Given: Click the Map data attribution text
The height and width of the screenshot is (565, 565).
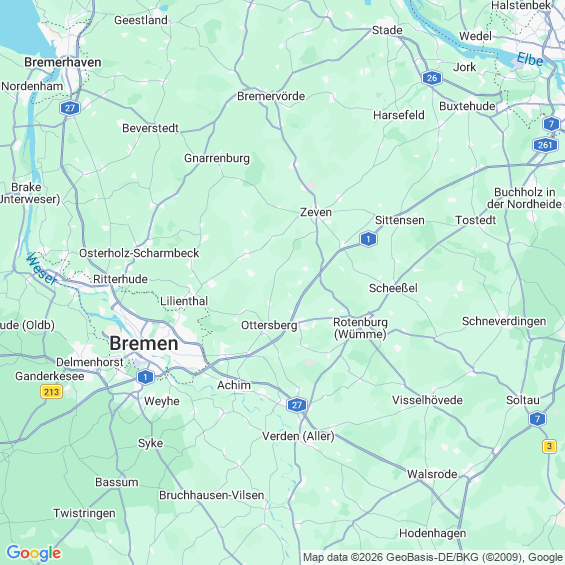Looking at the screenshot, I should (x=433, y=557).
